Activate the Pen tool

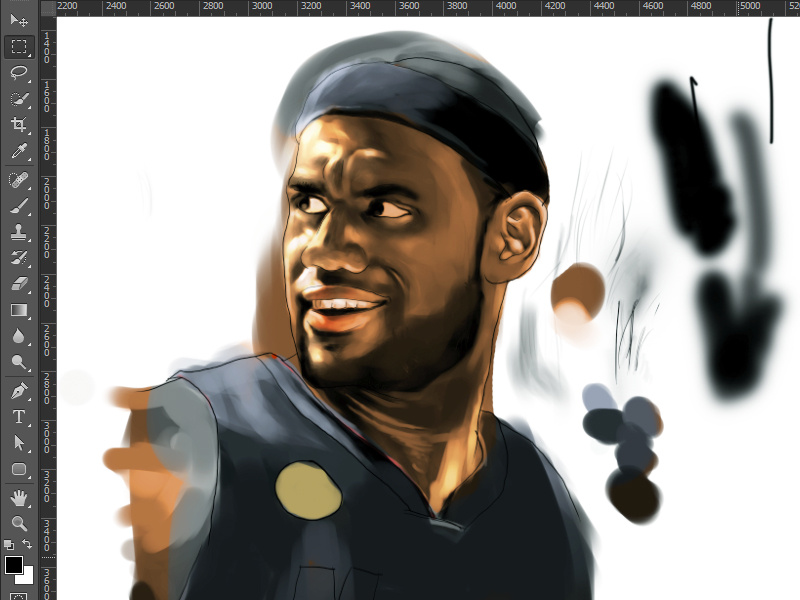[x=19, y=391]
